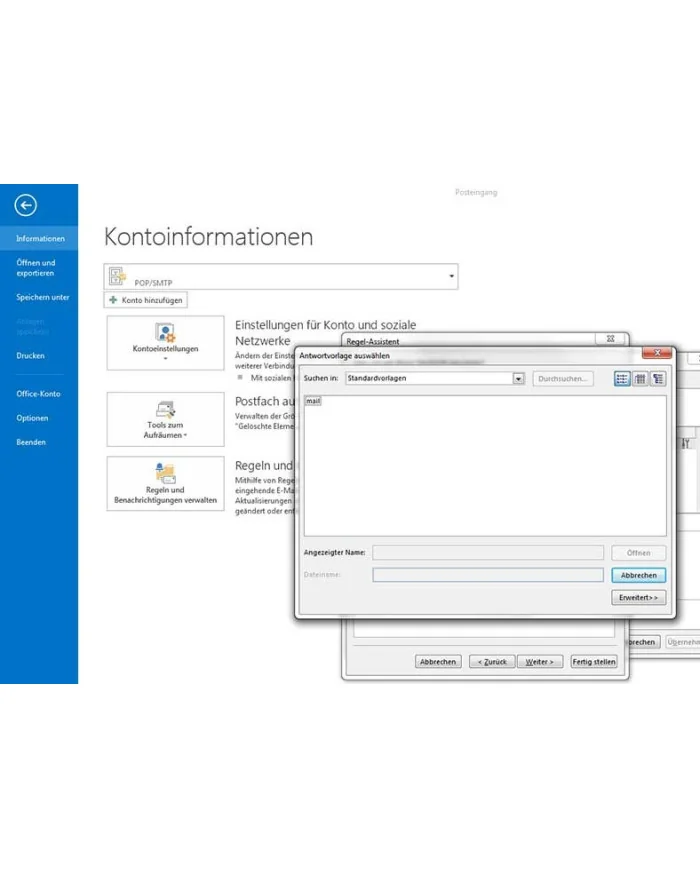Click the green plus icon of 'Konto hinzufügen'
The width and height of the screenshot is (700, 869).
click(x=113, y=300)
